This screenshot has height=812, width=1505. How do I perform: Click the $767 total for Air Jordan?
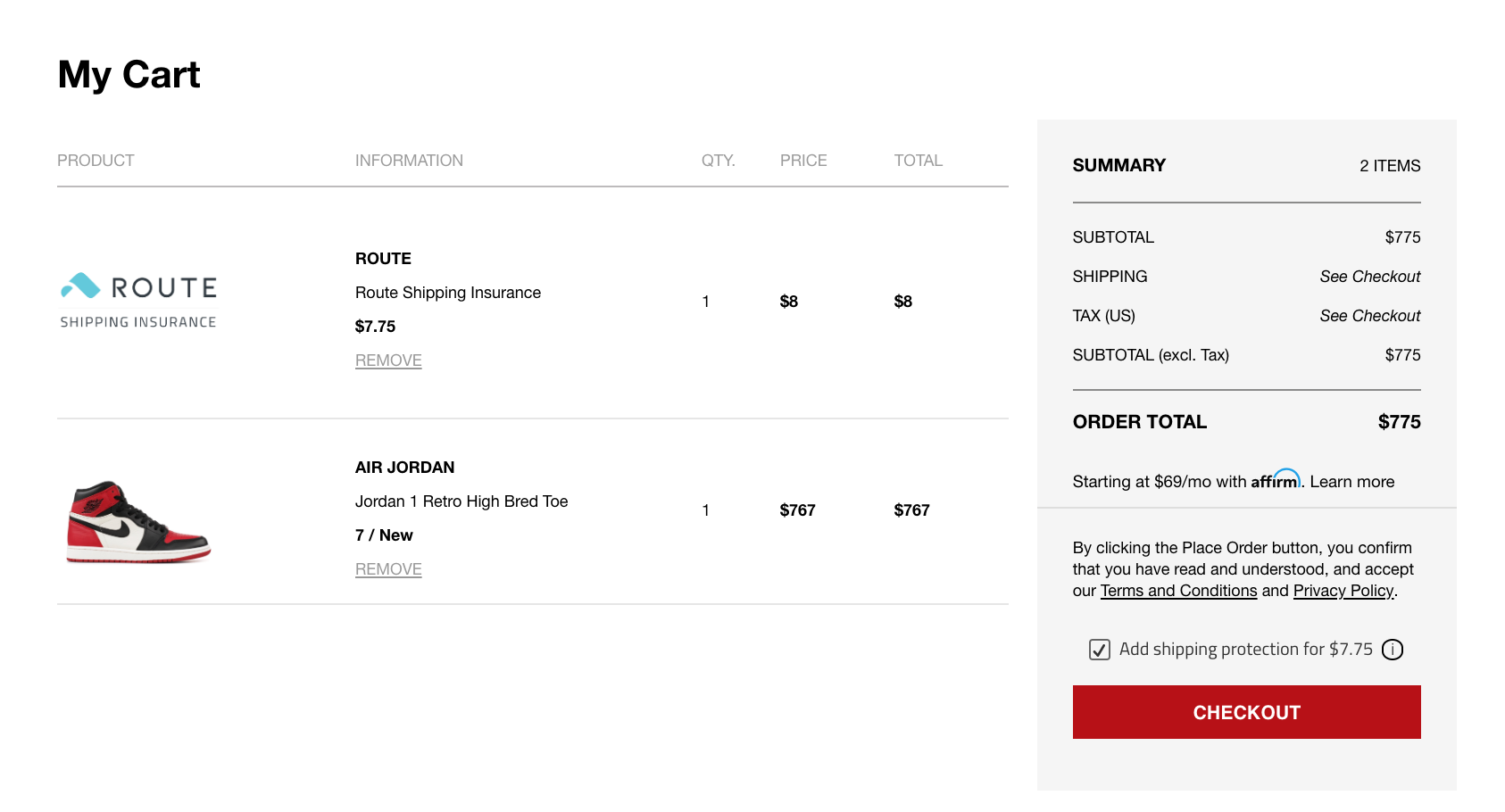coord(911,510)
